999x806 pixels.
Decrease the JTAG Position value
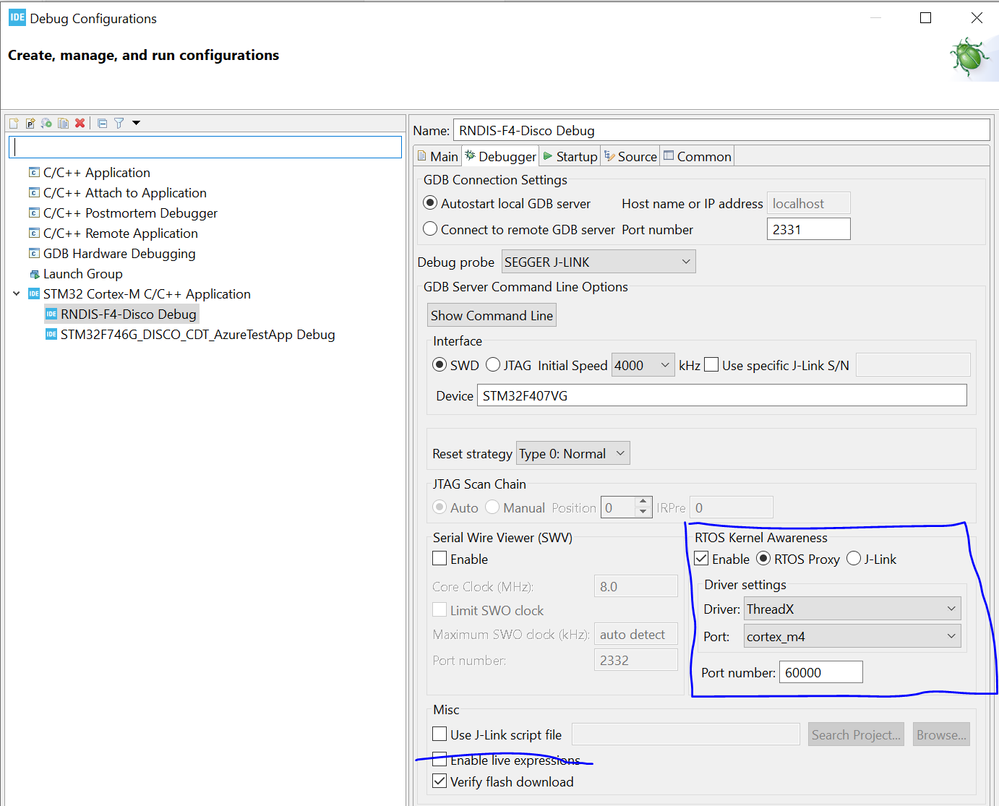click(643, 512)
